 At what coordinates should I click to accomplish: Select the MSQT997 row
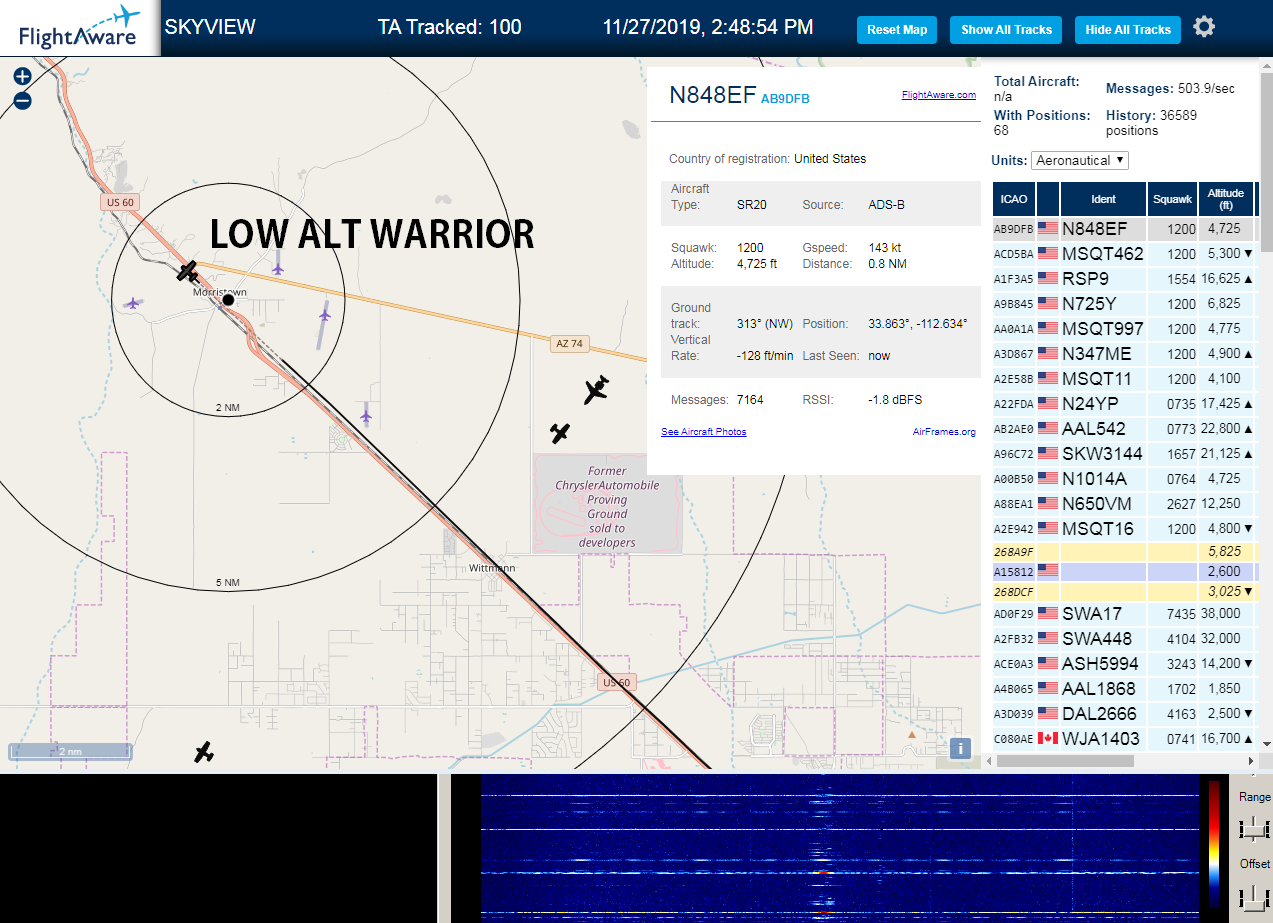pyautogui.click(x=1125, y=329)
